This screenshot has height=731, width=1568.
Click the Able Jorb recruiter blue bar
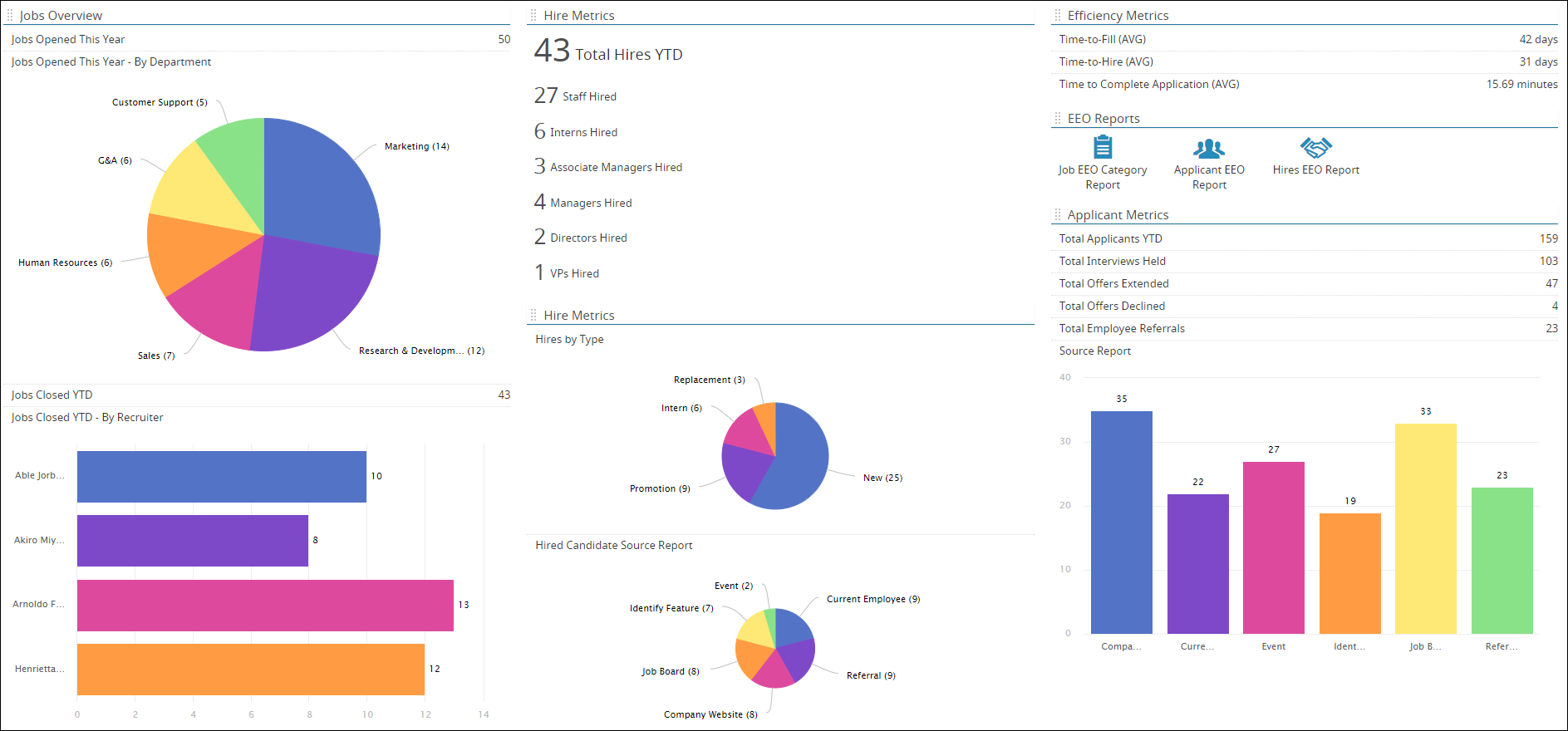[x=222, y=476]
